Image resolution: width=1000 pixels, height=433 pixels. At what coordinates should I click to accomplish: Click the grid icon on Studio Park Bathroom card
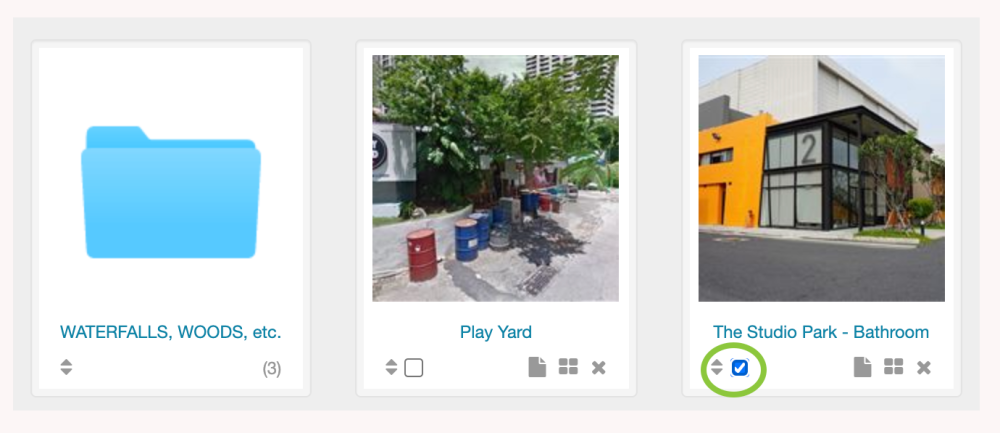(x=893, y=367)
